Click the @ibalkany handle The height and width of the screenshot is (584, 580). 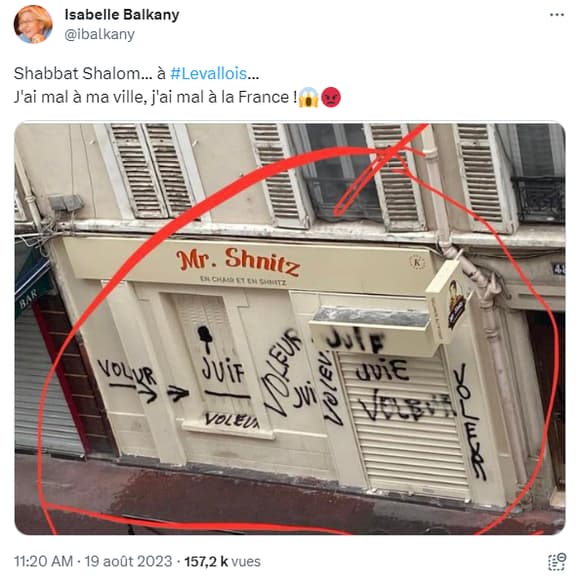tap(99, 34)
